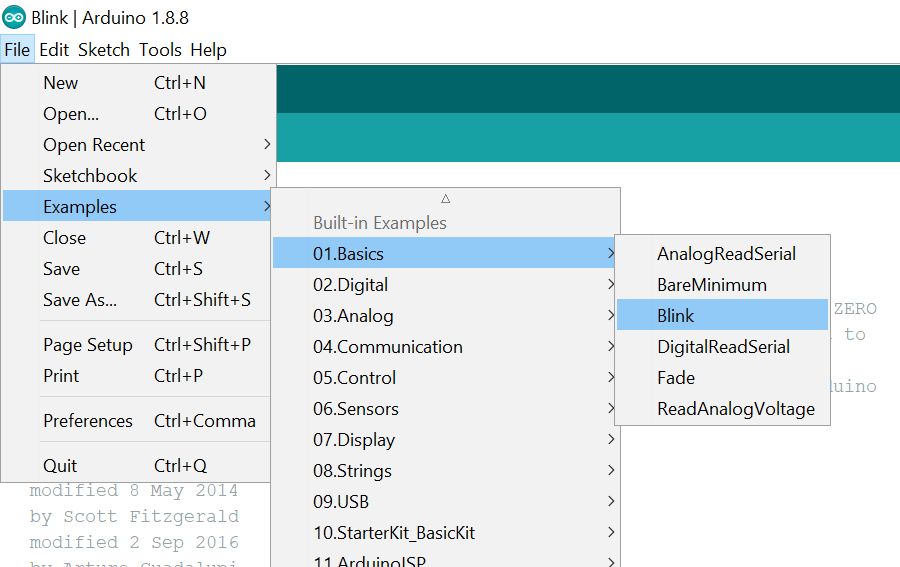Image resolution: width=900 pixels, height=567 pixels.
Task: Choose the BareMinimum example
Action: (x=711, y=285)
